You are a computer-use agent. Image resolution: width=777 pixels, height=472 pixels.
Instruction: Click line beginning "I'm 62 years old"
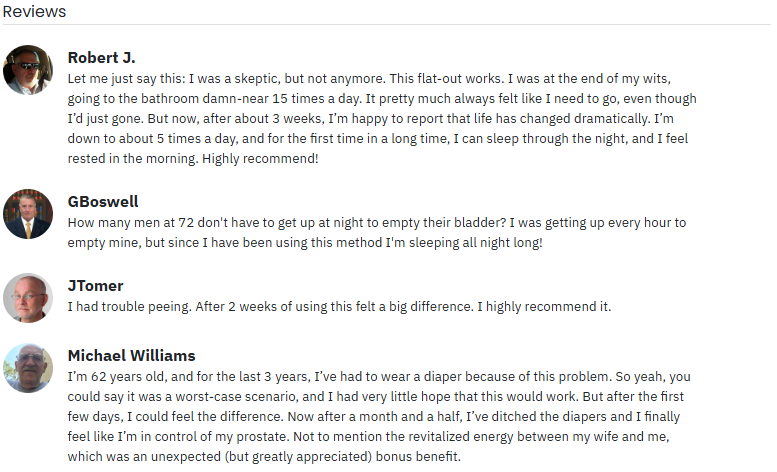pyautogui.click(x=379, y=377)
